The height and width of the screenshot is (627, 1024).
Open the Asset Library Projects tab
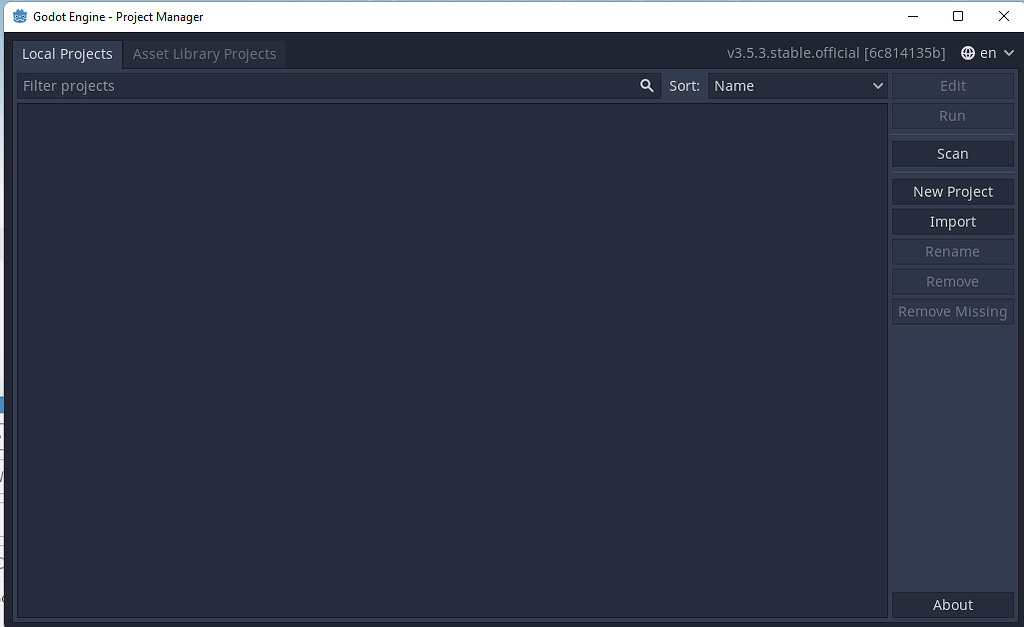coord(204,54)
